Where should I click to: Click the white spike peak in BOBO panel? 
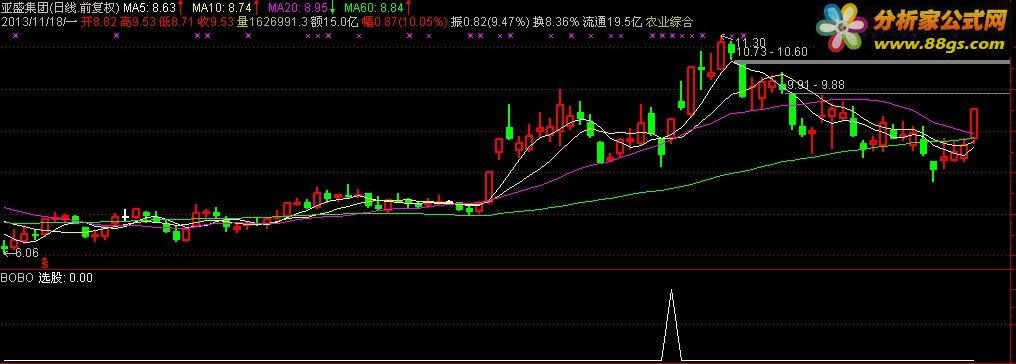coord(671,291)
